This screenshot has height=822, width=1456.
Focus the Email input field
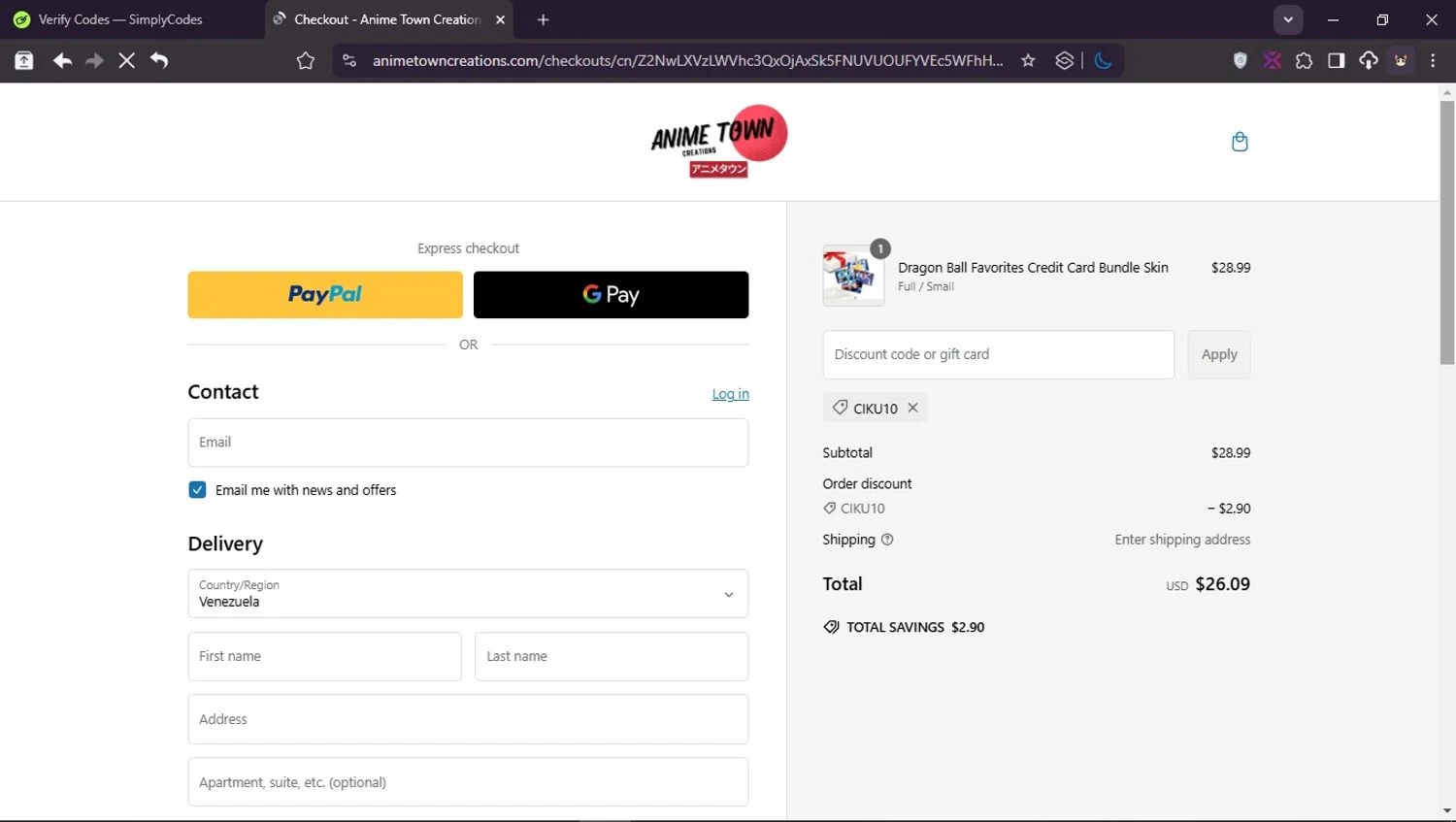point(468,443)
